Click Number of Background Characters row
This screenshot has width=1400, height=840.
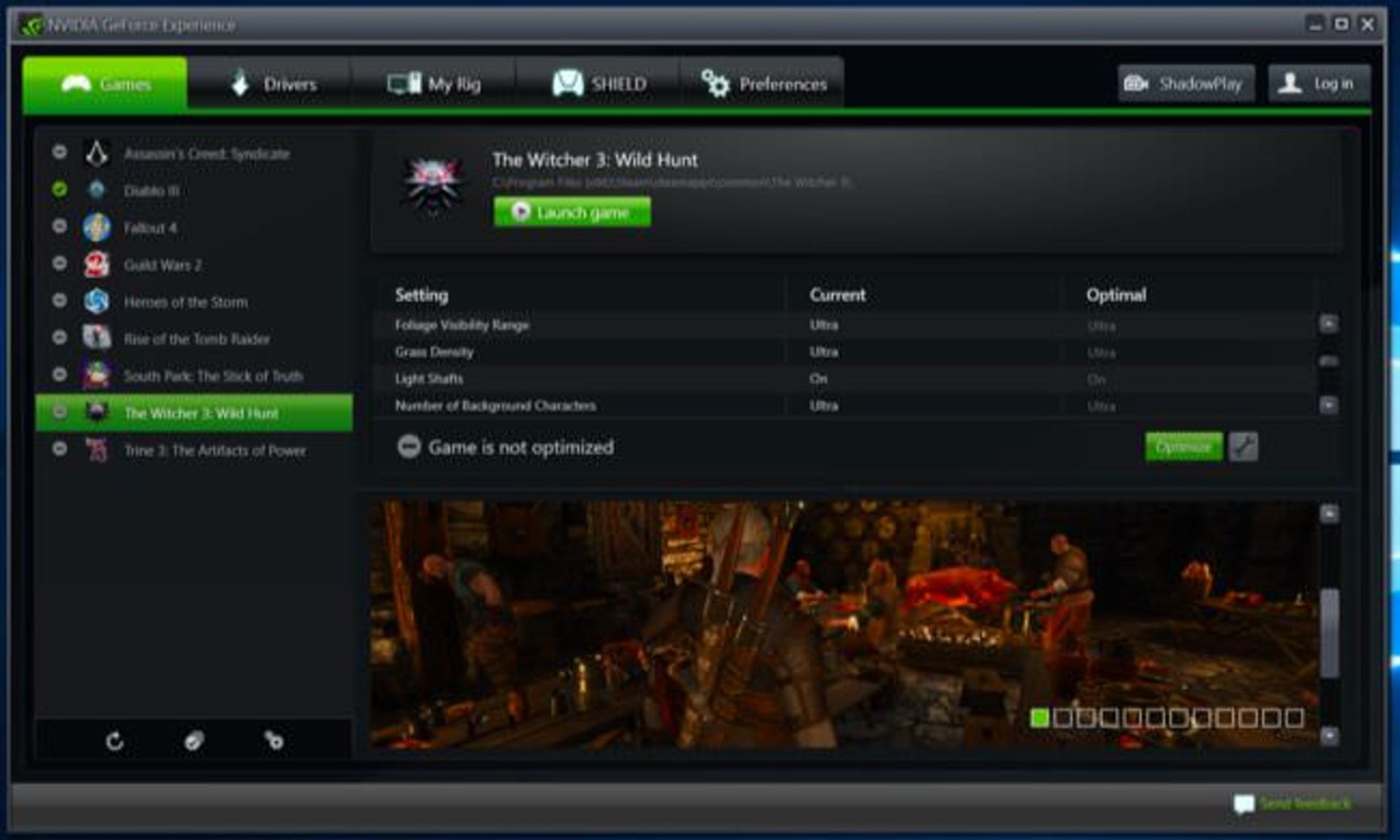(846, 405)
